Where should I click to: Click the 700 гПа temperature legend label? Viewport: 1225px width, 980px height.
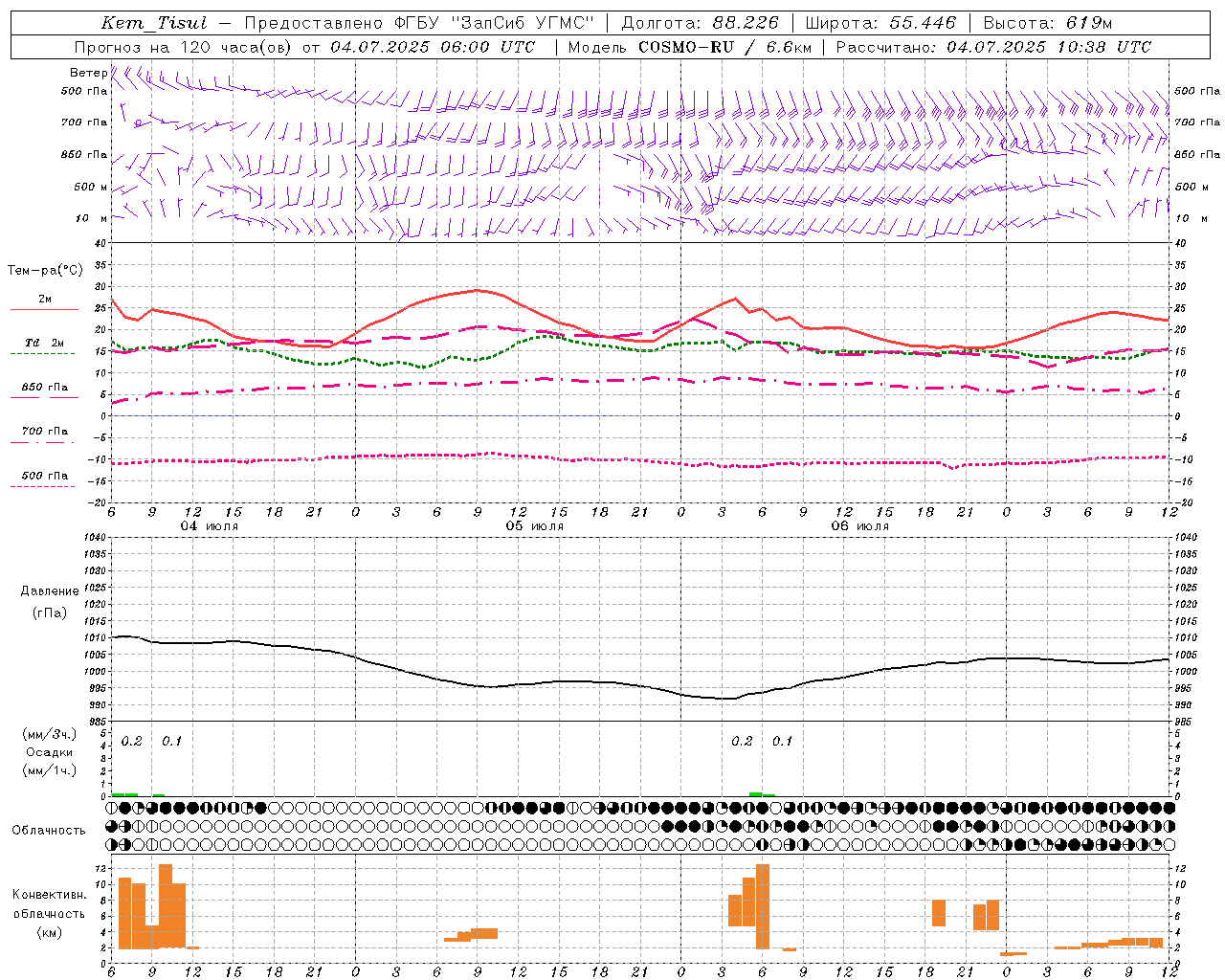click(45, 431)
